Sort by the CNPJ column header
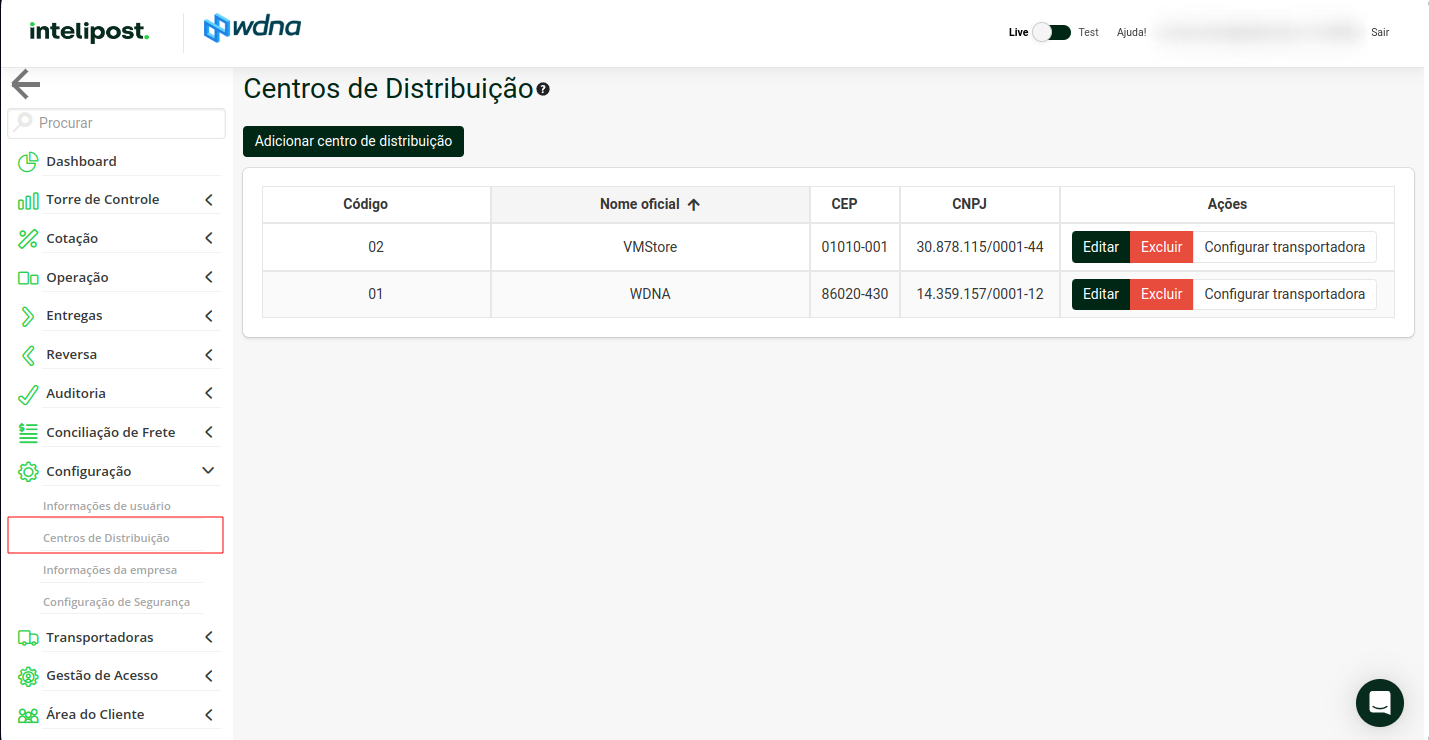The width and height of the screenshot is (1429, 740). [x=980, y=204]
